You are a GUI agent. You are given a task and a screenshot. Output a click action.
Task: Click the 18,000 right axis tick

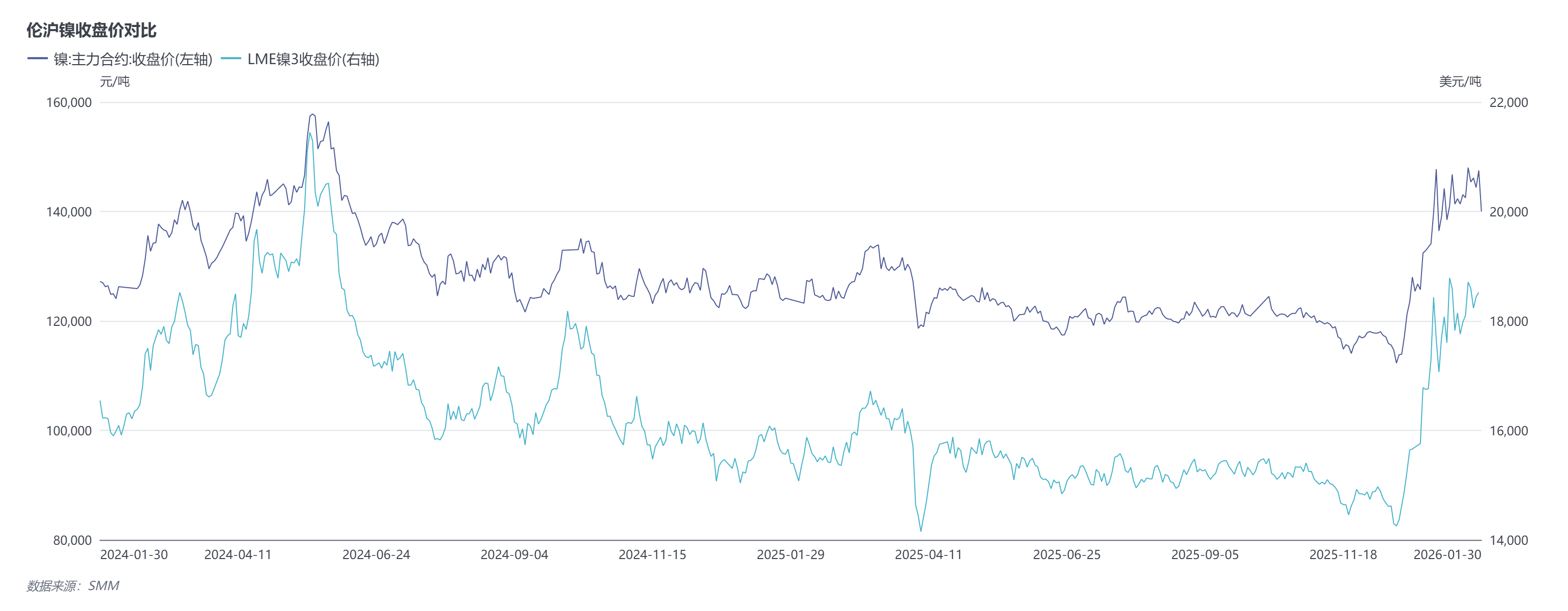point(1508,321)
